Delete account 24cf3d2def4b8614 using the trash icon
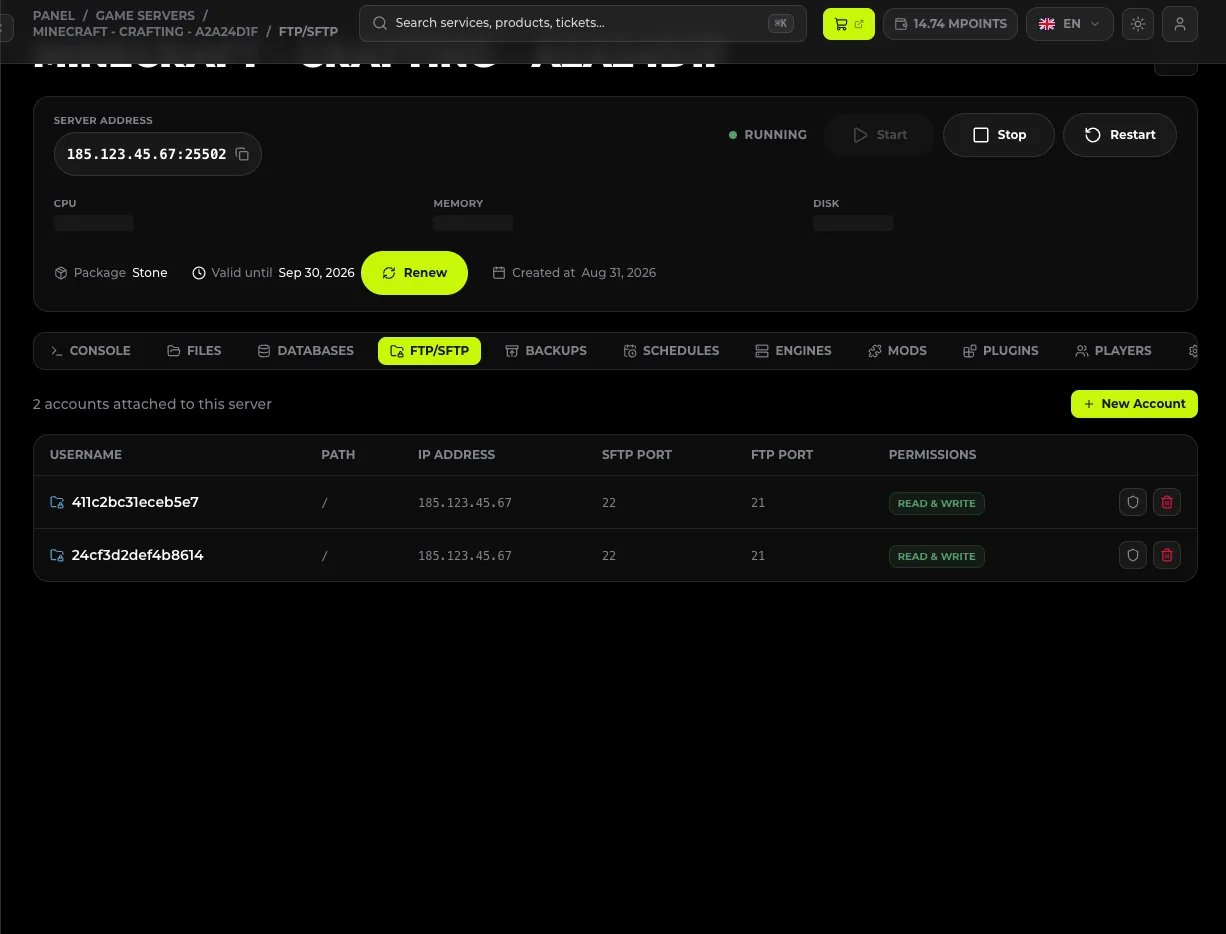The image size is (1226, 934). click(x=1167, y=555)
